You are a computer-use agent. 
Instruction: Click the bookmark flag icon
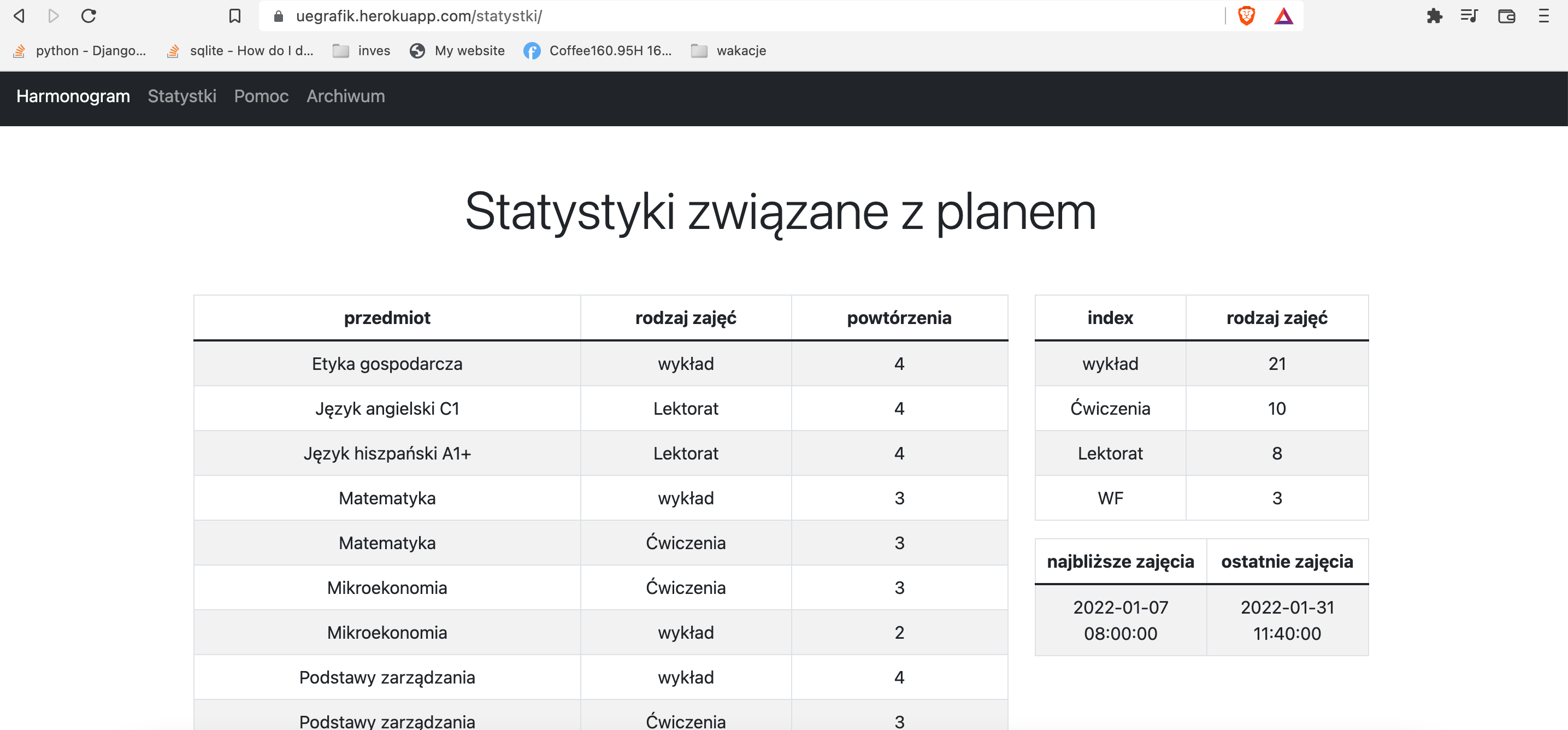tap(234, 16)
